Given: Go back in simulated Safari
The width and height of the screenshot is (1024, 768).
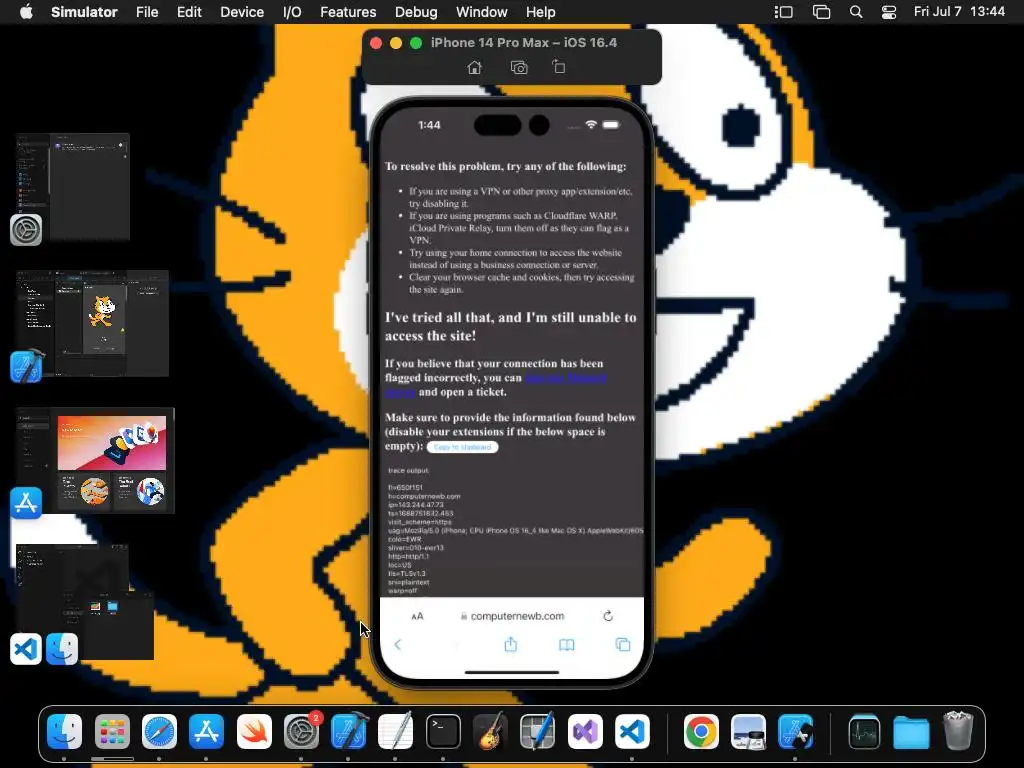Looking at the screenshot, I should tap(398, 645).
